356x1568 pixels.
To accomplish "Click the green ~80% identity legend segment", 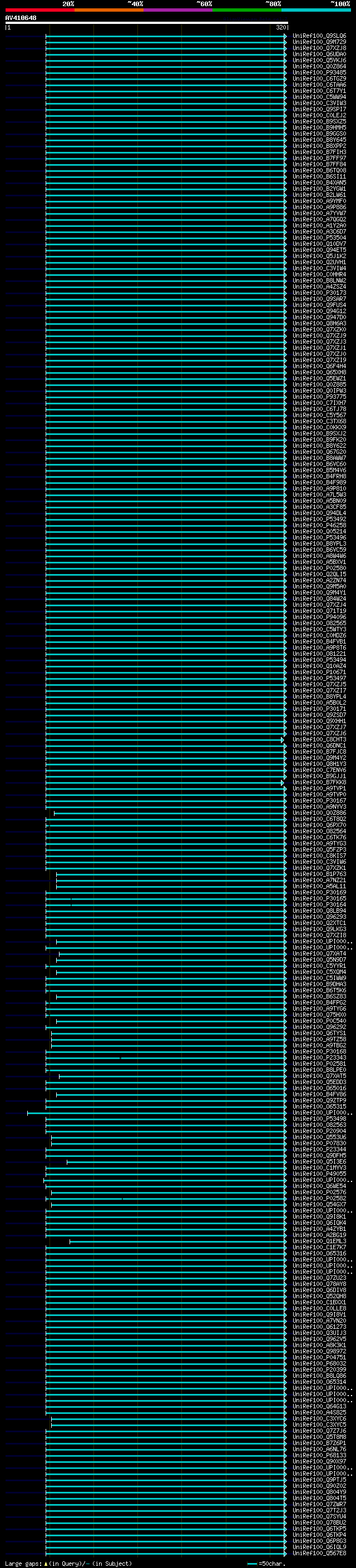I will tap(247, 11).
